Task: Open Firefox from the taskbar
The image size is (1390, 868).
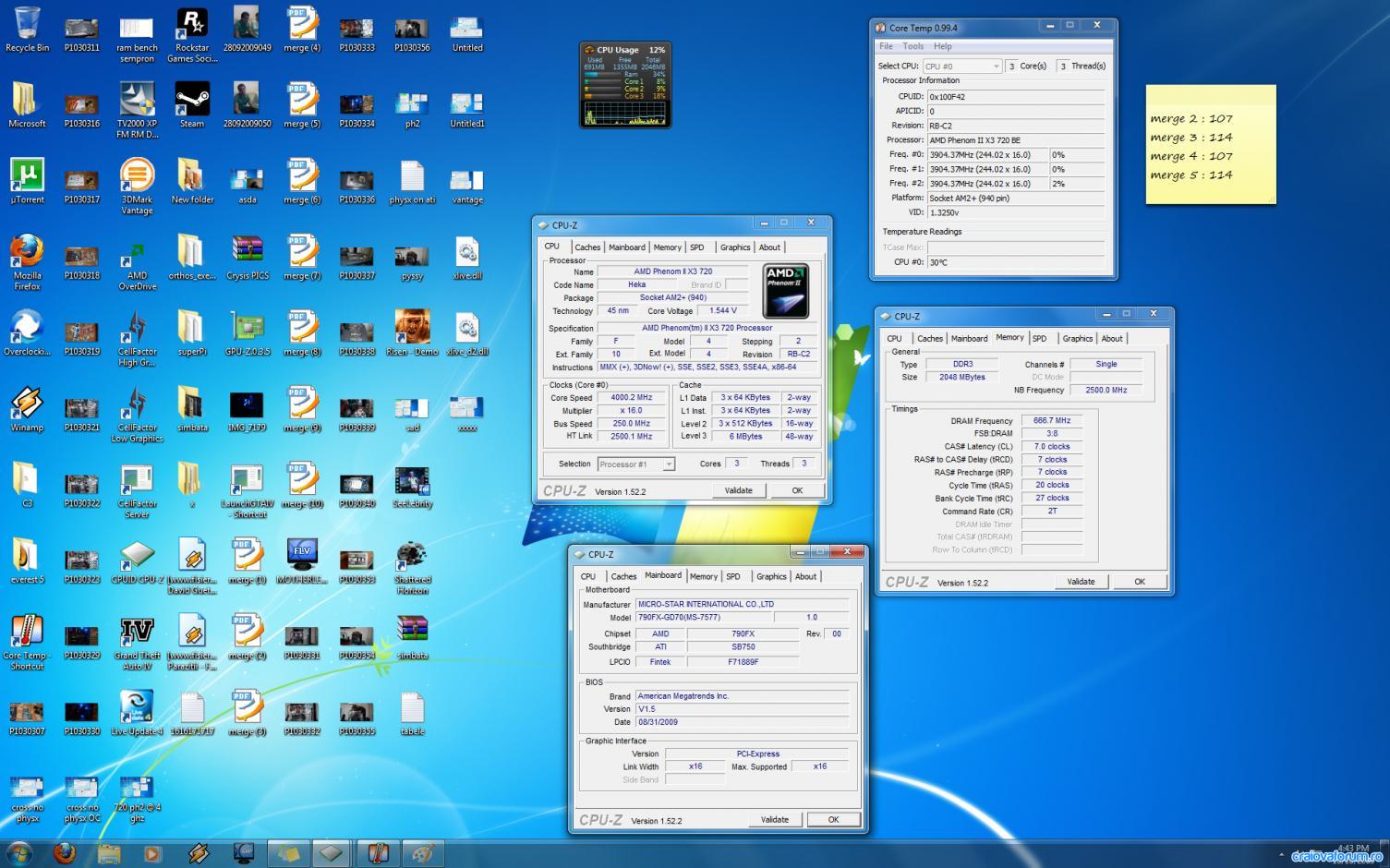Action: tap(65, 852)
